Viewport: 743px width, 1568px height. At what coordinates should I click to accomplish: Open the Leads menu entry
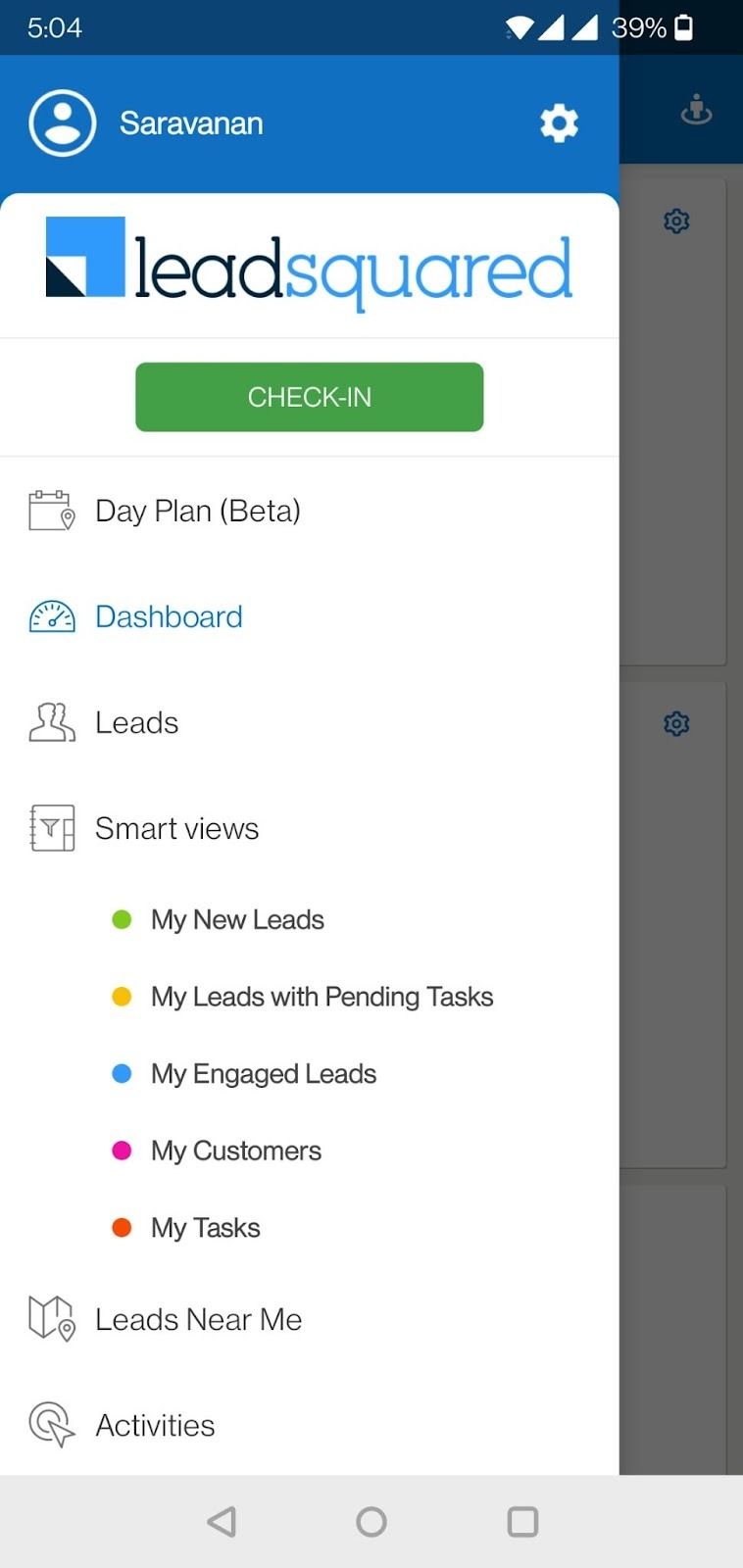click(137, 722)
